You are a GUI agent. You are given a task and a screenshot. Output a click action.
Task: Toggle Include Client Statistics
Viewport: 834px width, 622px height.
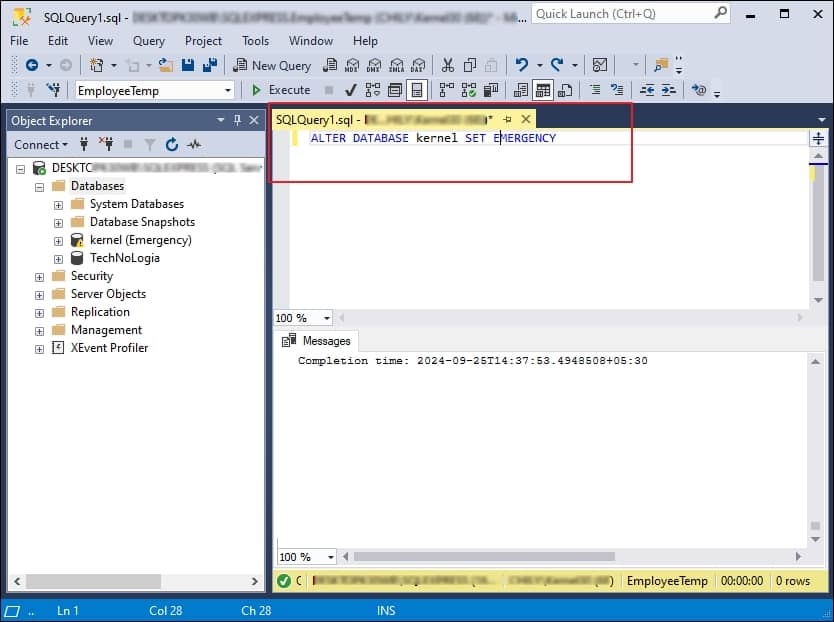click(x=491, y=90)
